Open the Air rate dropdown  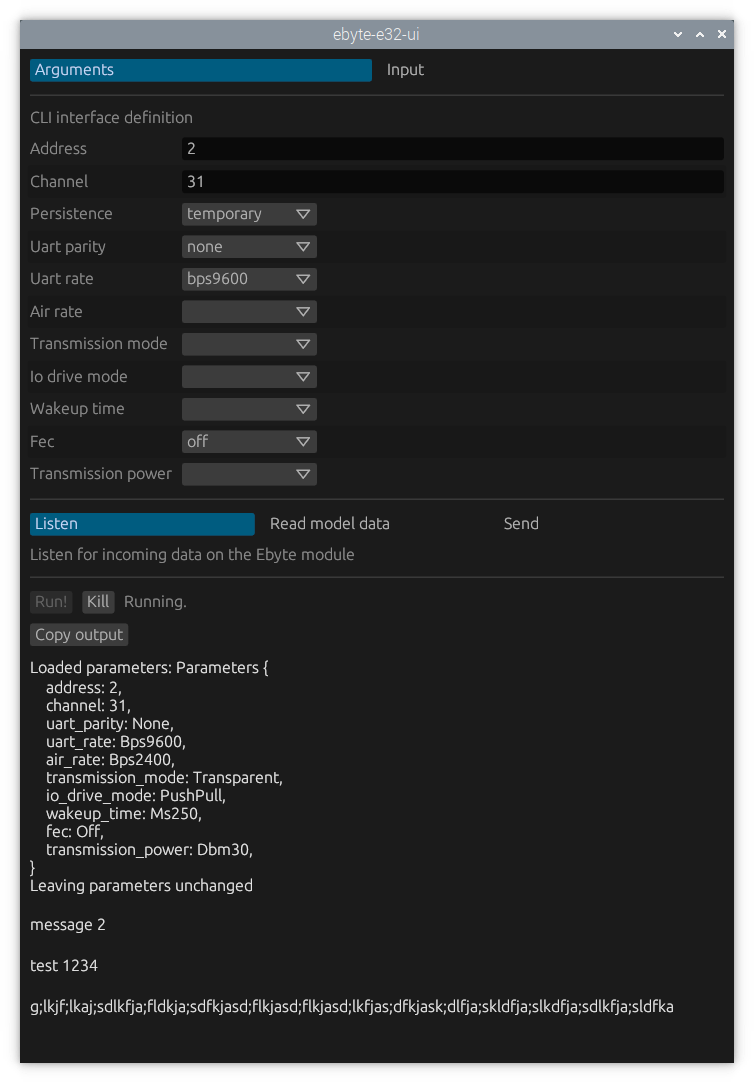(x=249, y=312)
